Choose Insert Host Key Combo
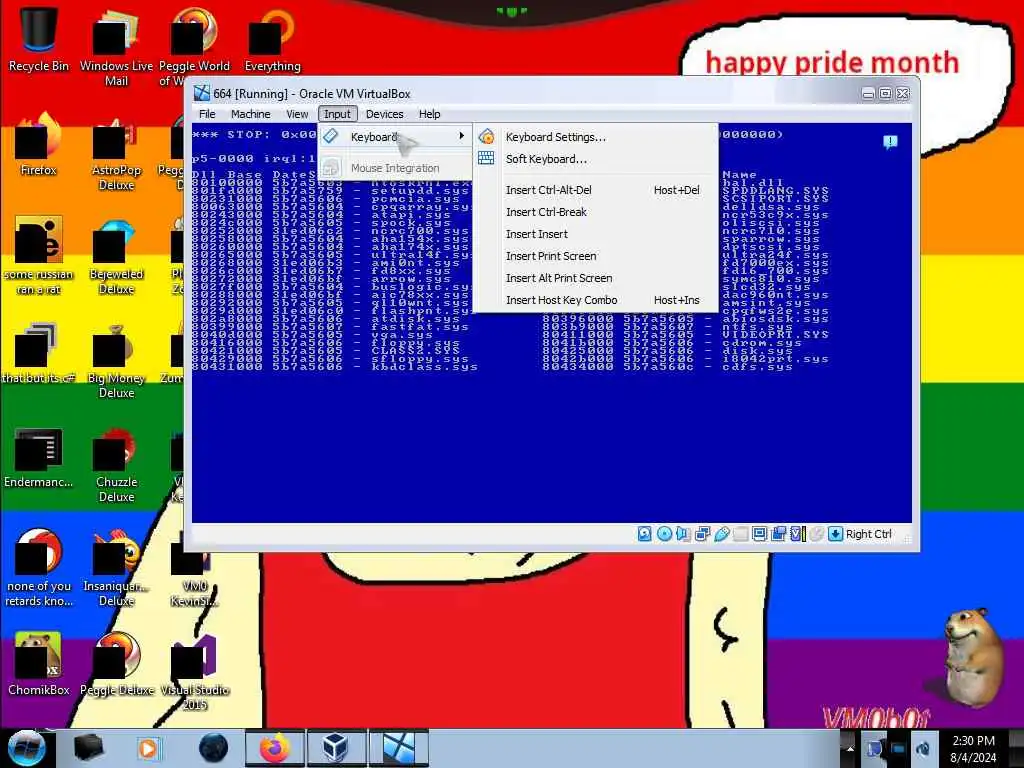The width and height of the screenshot is (1024, 768). click(x=596, y=300)
